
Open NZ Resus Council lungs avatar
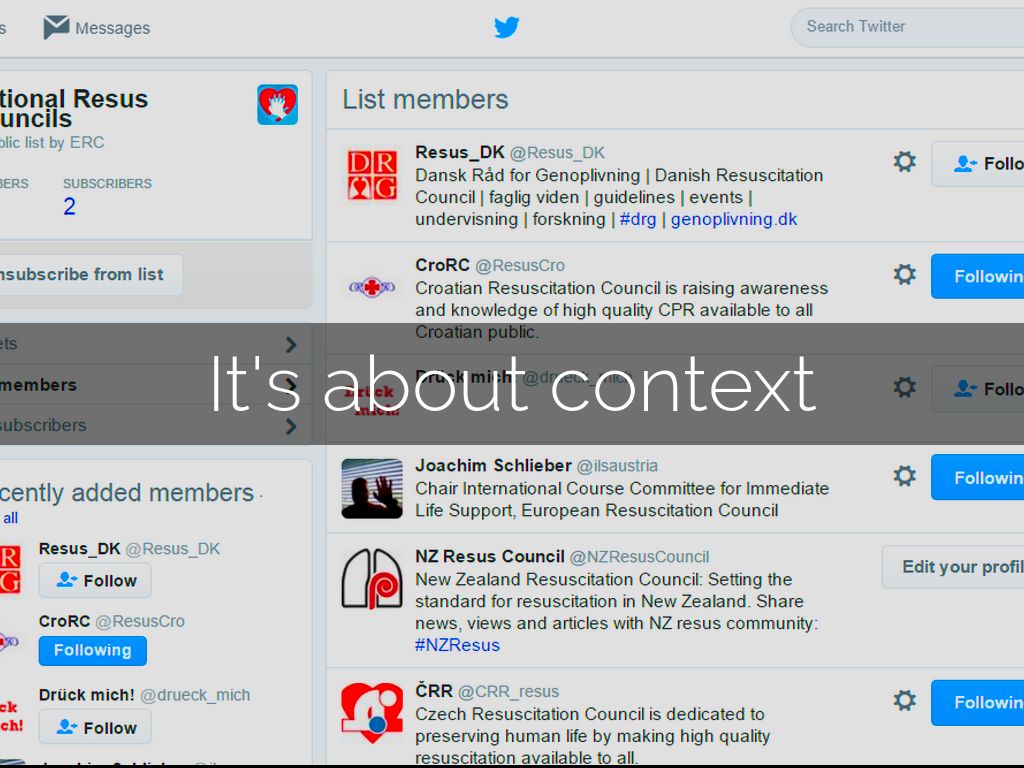coord(372,578)
